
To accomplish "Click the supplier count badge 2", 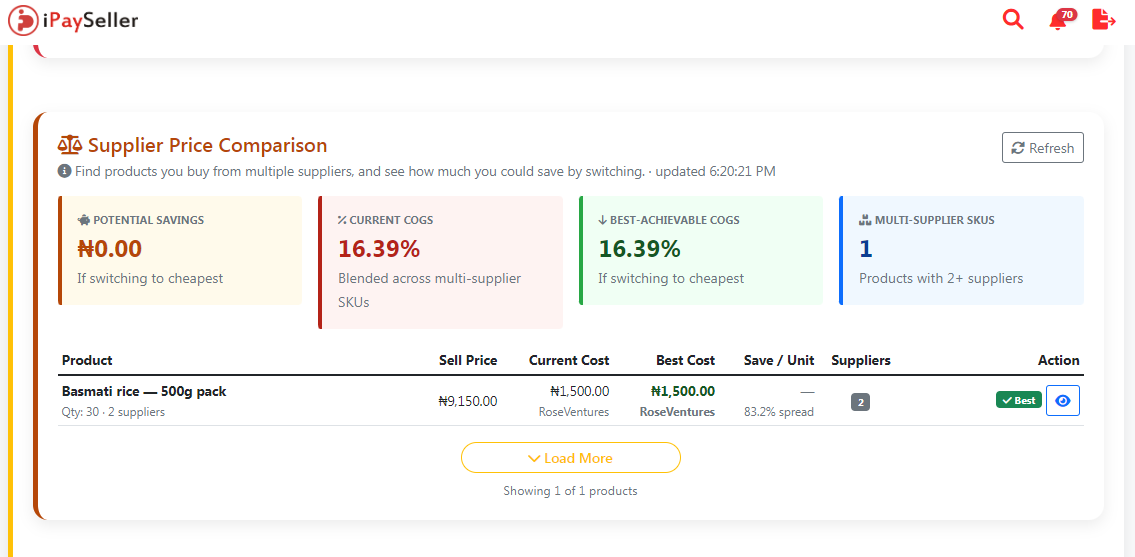I will pos(860,402).
